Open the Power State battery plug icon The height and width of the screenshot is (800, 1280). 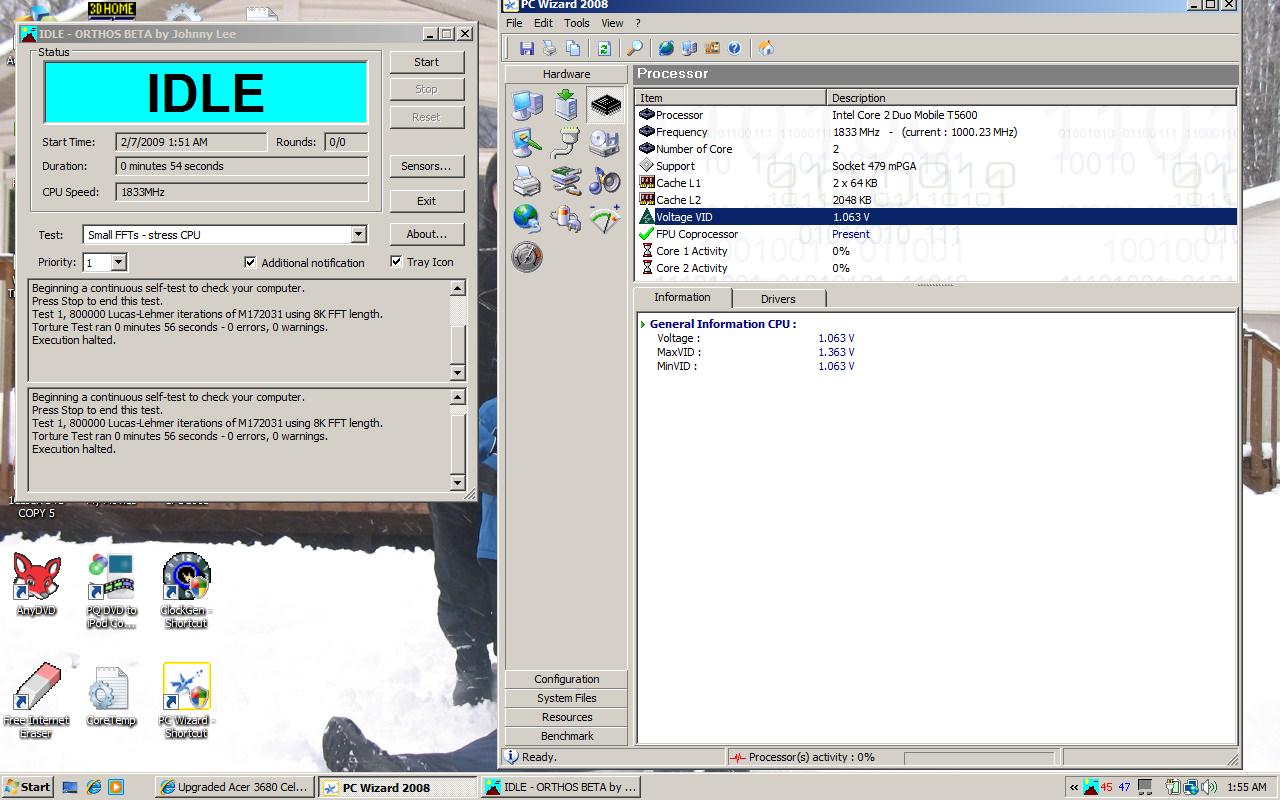(566, 219)
